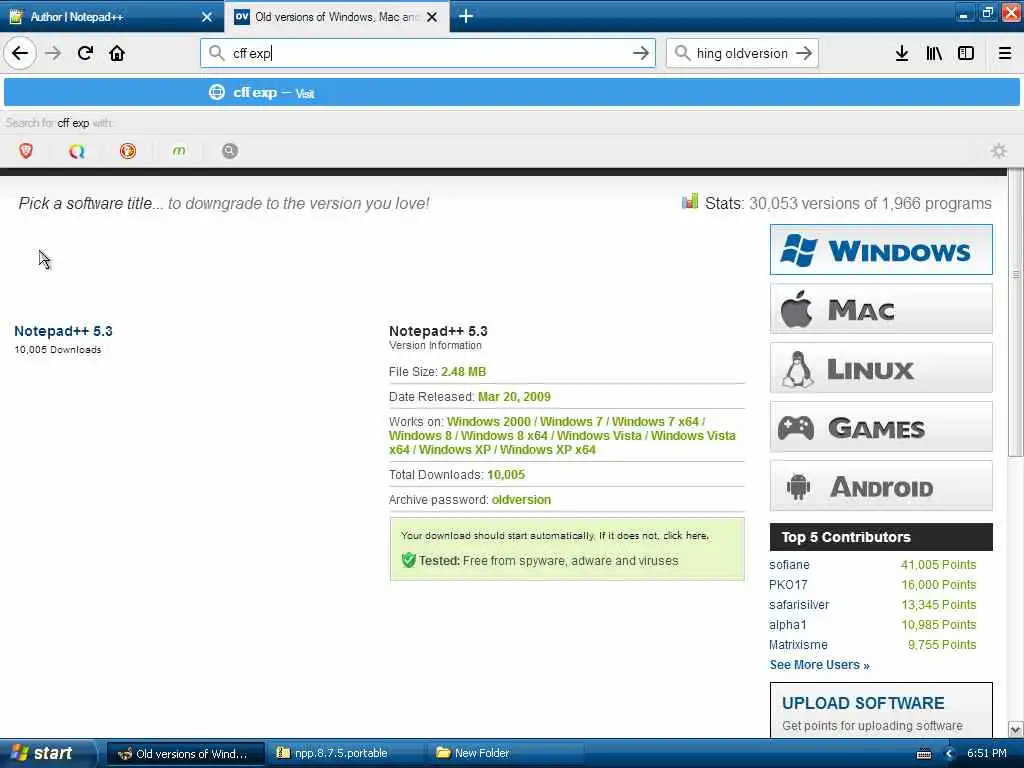Open search settings gear icon
This screenshot has height=768, width=1024.
click(999, 152)
